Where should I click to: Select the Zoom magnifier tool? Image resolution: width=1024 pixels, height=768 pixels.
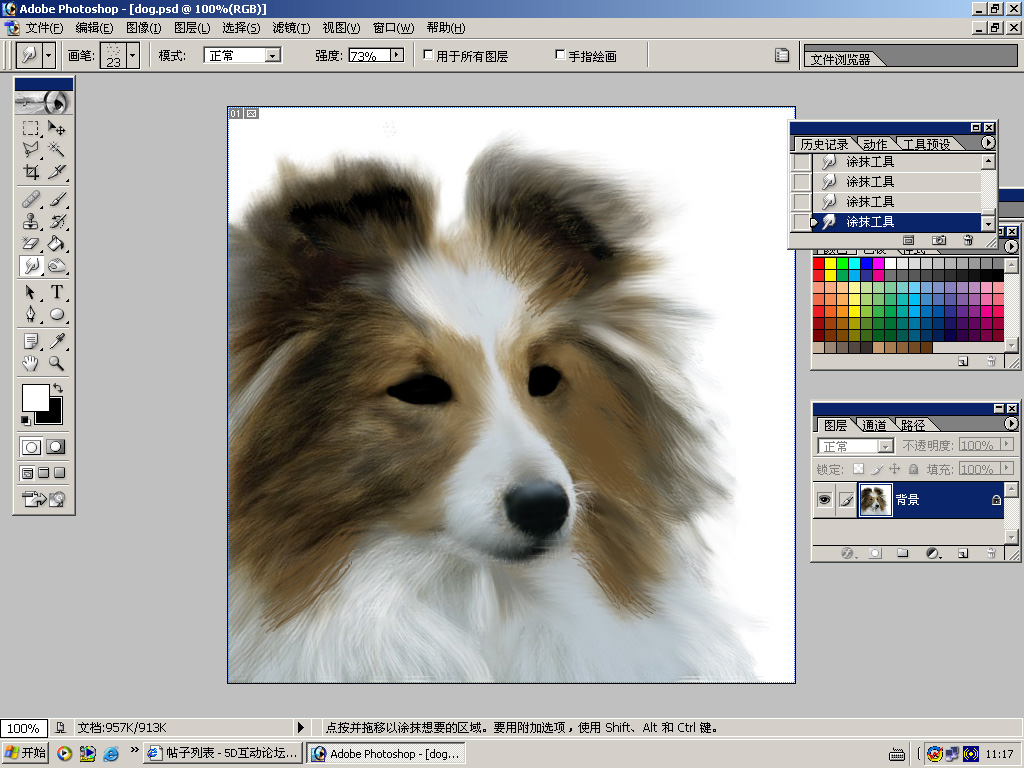(x=57, y=363)
